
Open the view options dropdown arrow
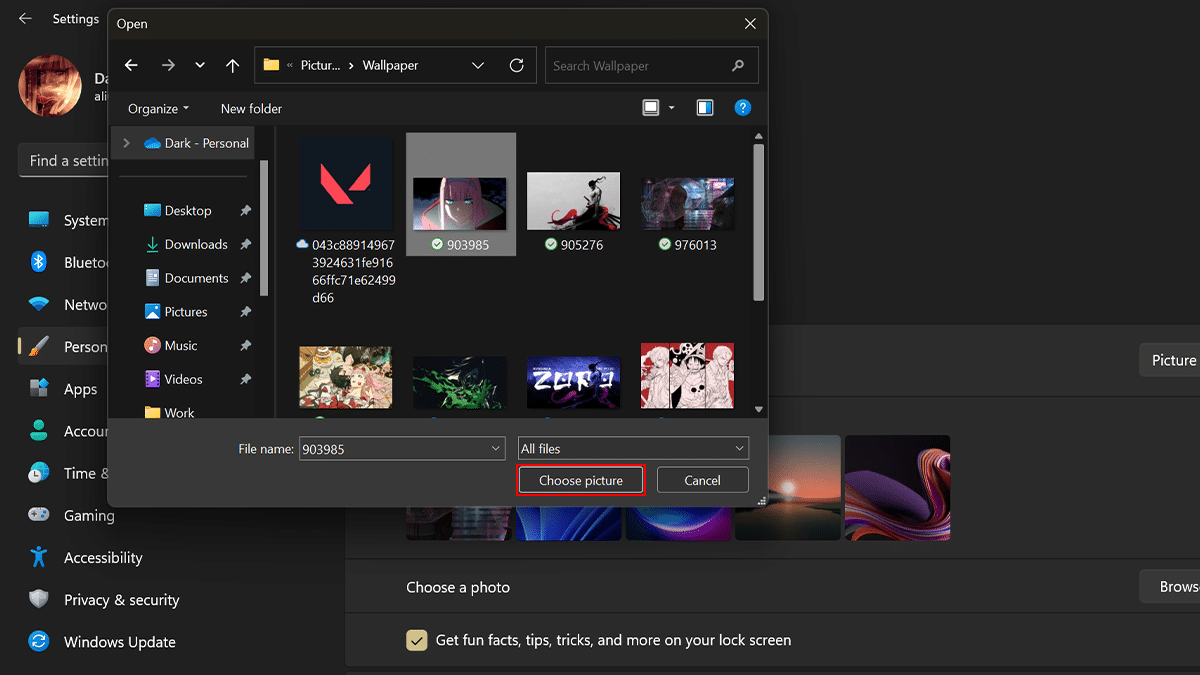tap(672, 108)
